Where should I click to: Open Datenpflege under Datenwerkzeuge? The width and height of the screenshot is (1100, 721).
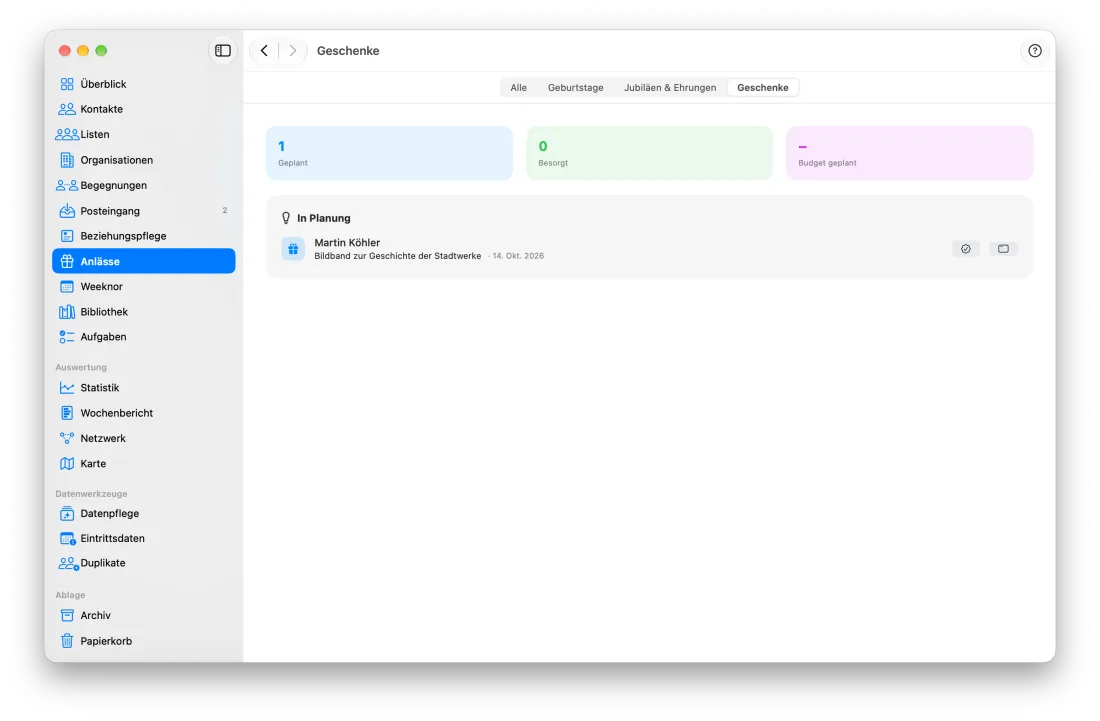point(143,513)
